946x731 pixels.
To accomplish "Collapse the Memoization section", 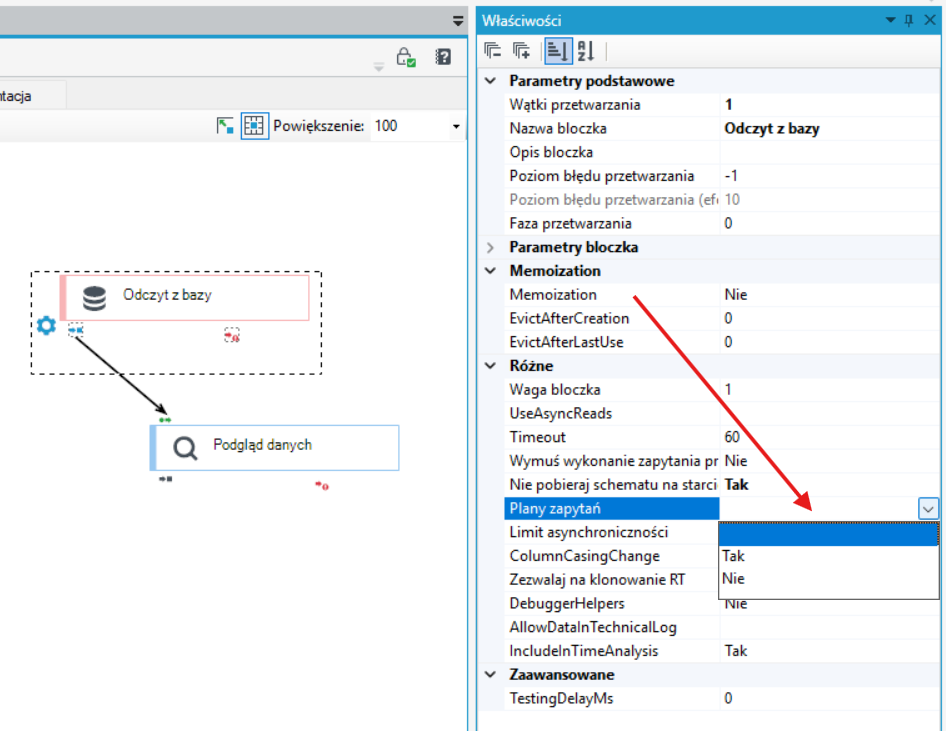I will click(x=491, y=271).
